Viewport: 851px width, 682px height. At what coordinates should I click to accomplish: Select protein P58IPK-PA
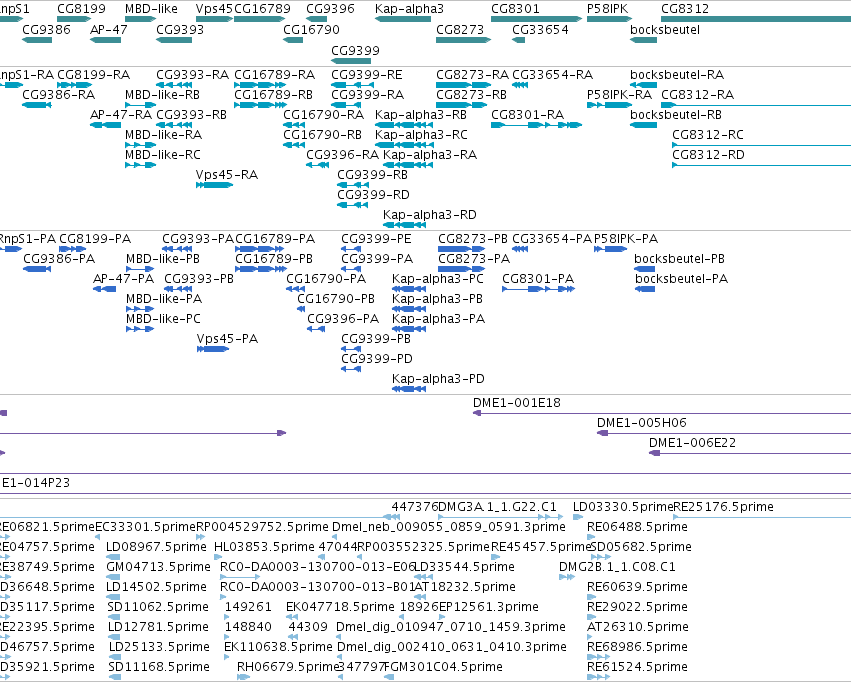coord(626,239)
